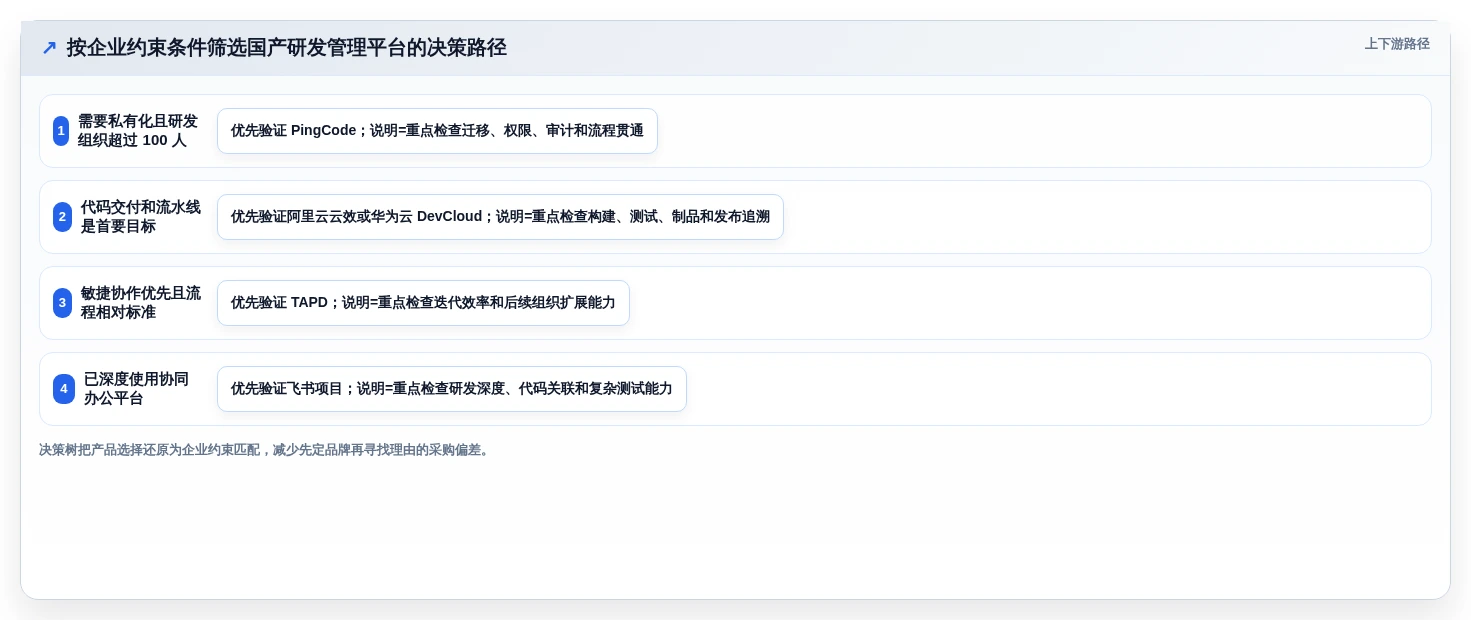Click condition 需要私有化且研发组织超过 100 人
Image resolution: width=1471 pixels, height=620 pixels.
tap(138, 131)
